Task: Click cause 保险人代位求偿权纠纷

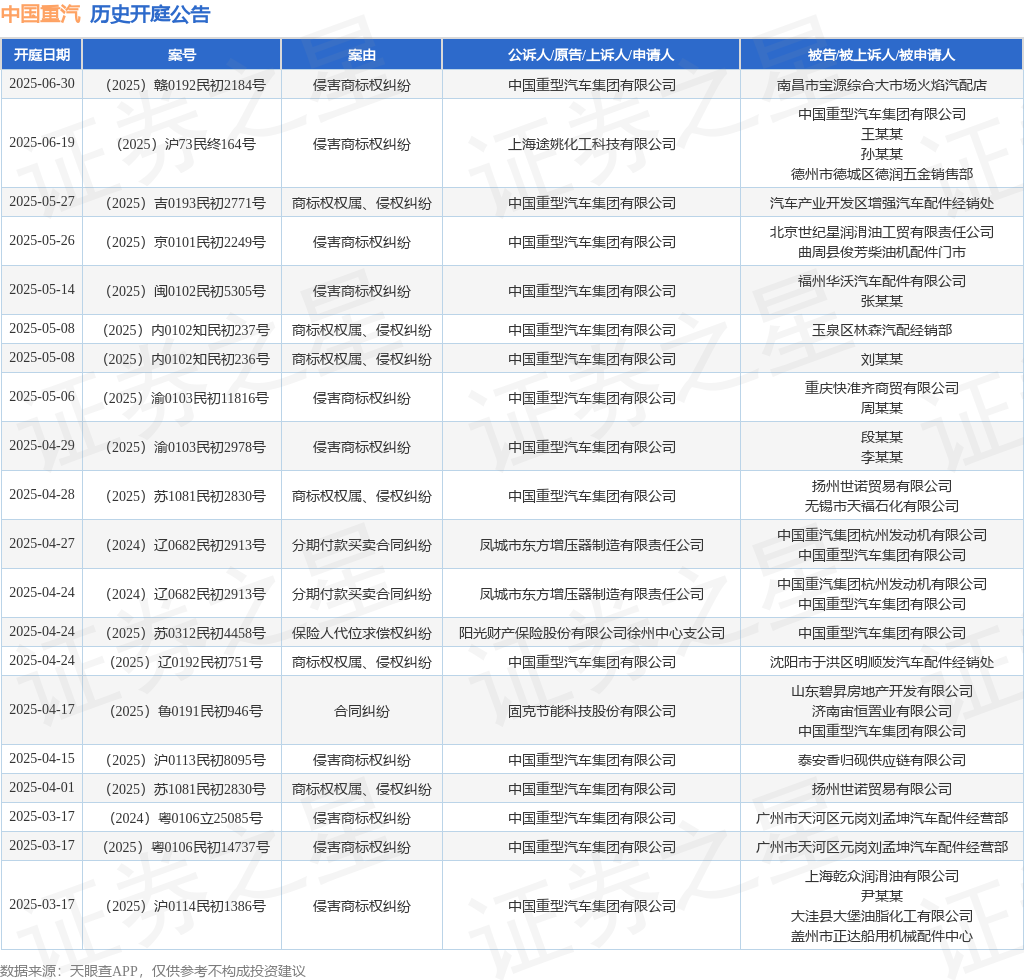Action: click(362, 633)
